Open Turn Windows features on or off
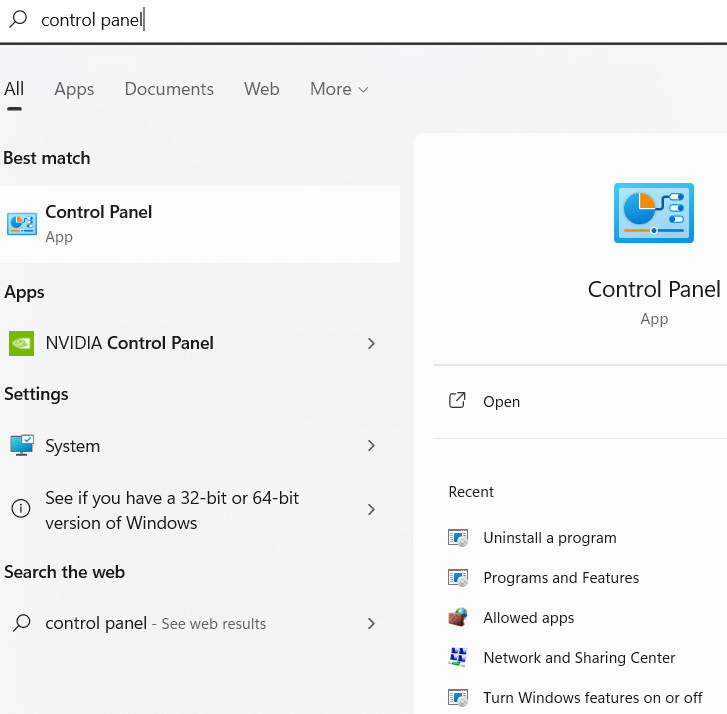 tap(592, 698)
